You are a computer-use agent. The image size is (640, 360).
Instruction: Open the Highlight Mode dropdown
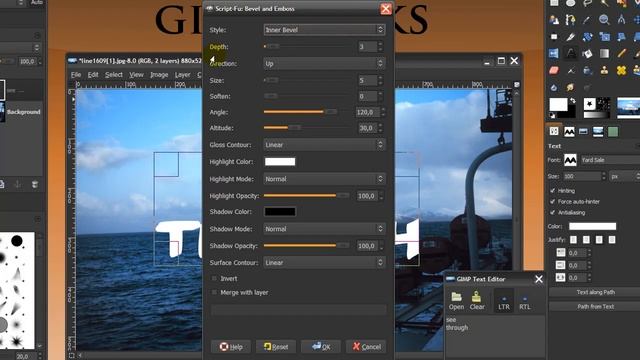tap(324, 179)
